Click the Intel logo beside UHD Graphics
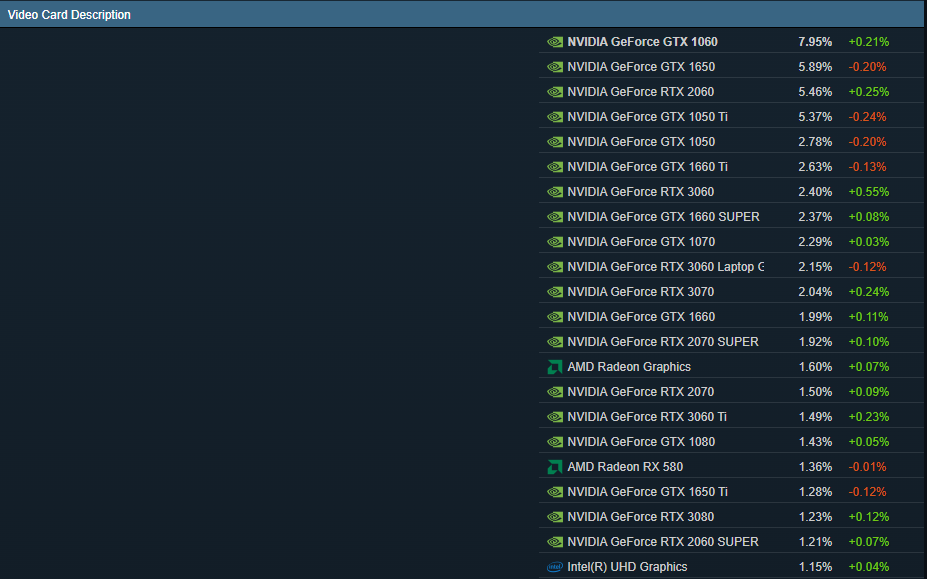 pyautogui.click(x=555, y=567)
